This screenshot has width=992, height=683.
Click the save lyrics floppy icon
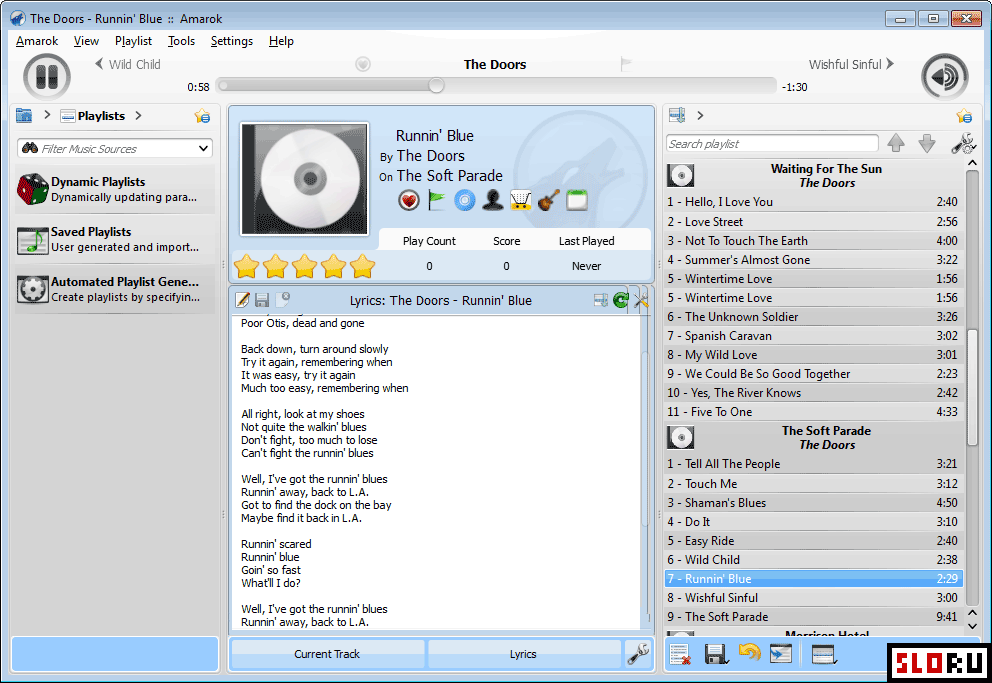[x=262, y=300]
